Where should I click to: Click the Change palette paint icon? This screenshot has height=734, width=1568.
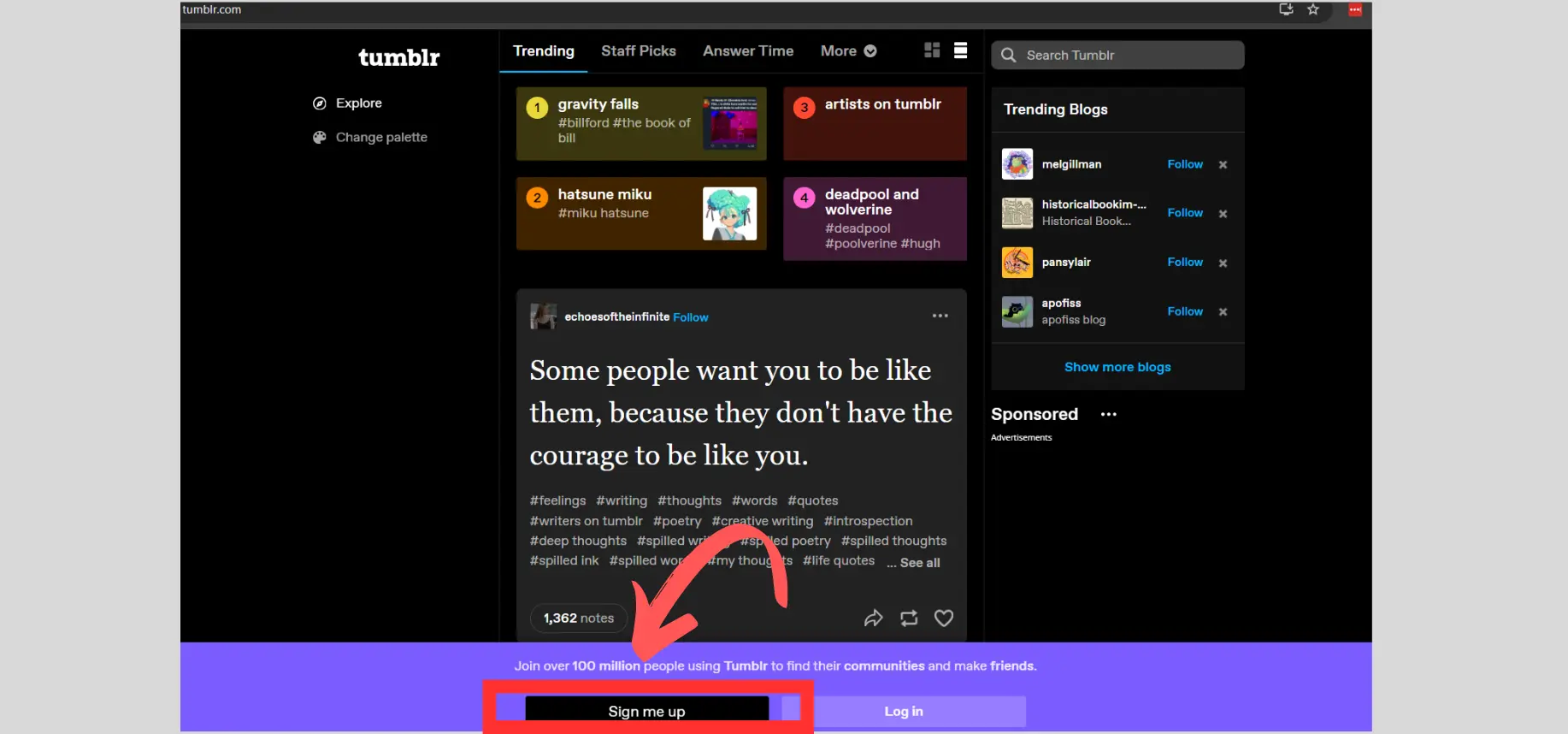click(x=320, y=137)
